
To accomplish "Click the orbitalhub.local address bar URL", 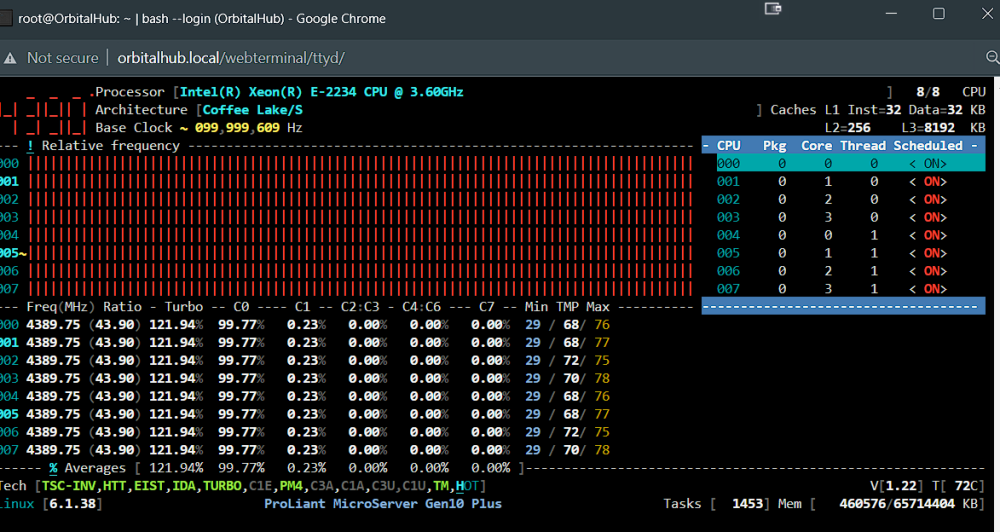I will pos(231,58).
